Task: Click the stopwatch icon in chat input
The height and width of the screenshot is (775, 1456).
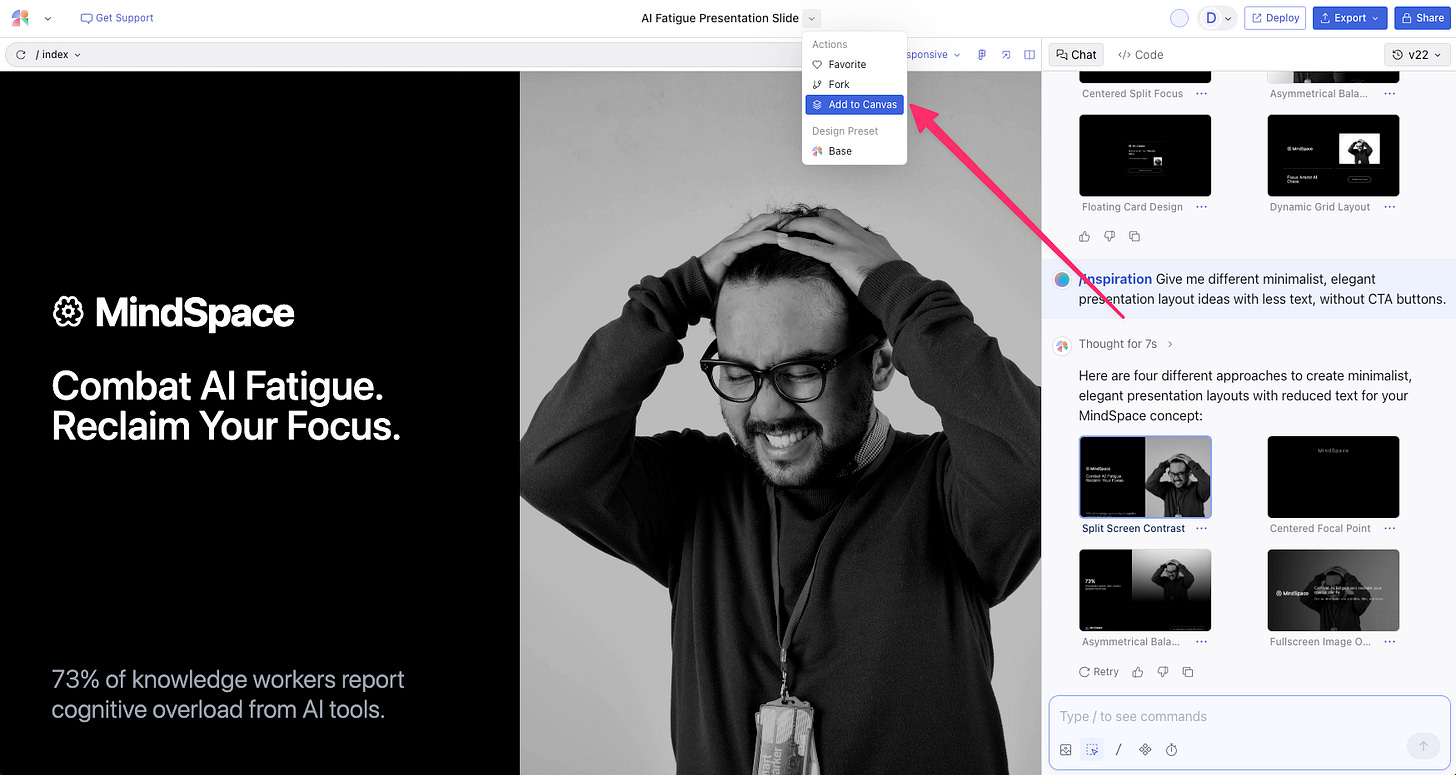Action: pos(1171,750)
